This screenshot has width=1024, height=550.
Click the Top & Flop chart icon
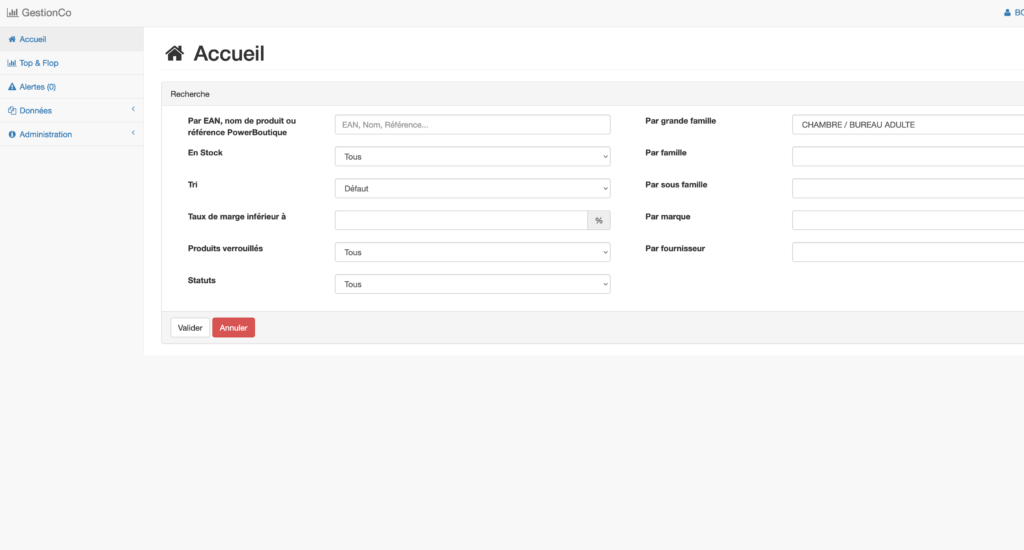coord(12,63)
